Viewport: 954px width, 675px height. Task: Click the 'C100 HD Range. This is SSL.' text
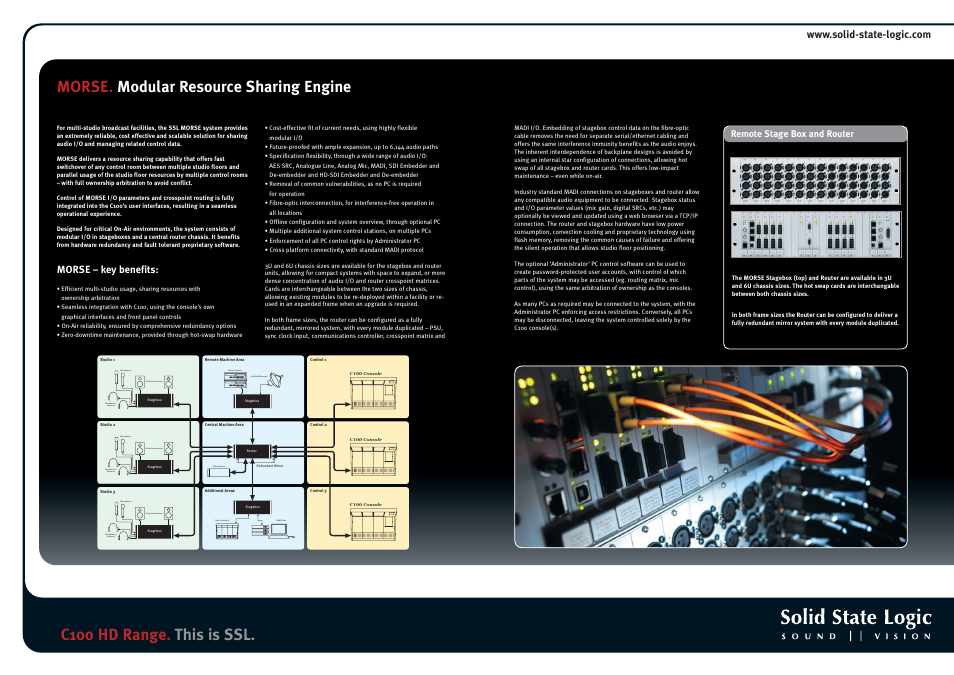158,634
